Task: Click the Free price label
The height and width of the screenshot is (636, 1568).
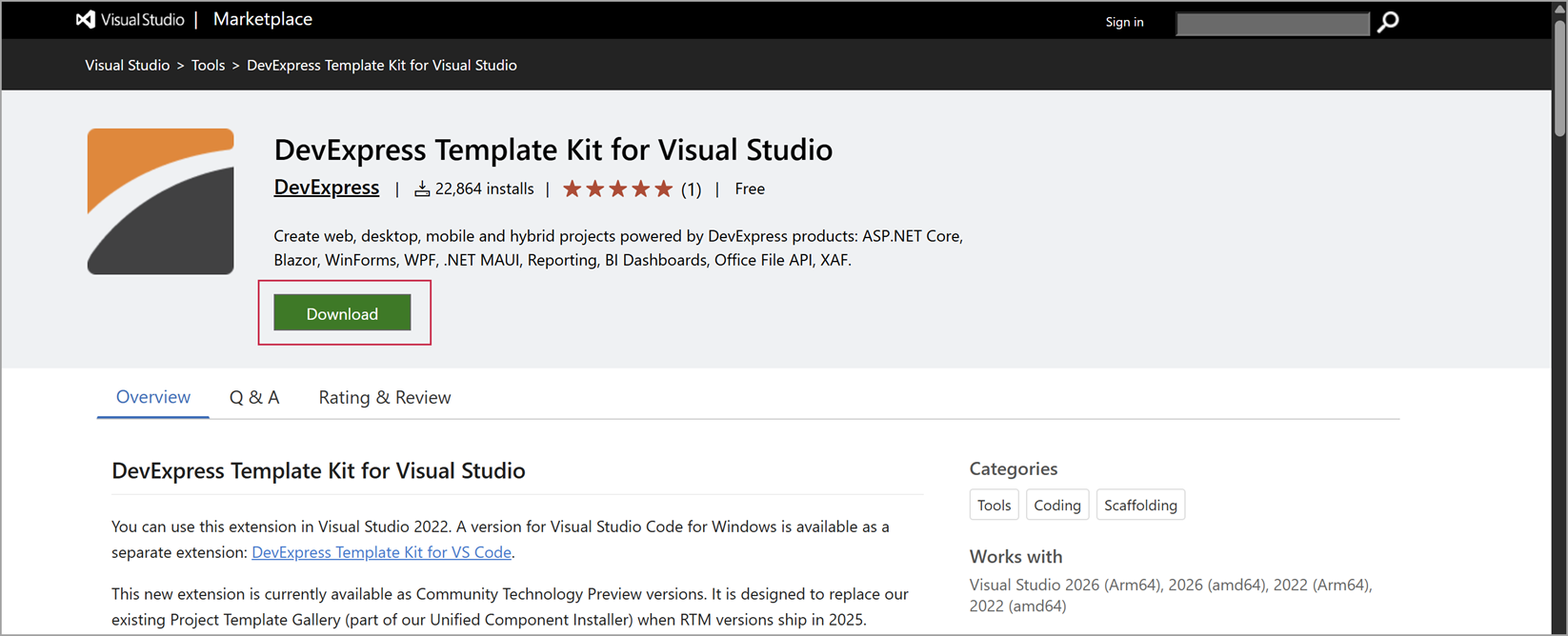Action: (750, 189)
